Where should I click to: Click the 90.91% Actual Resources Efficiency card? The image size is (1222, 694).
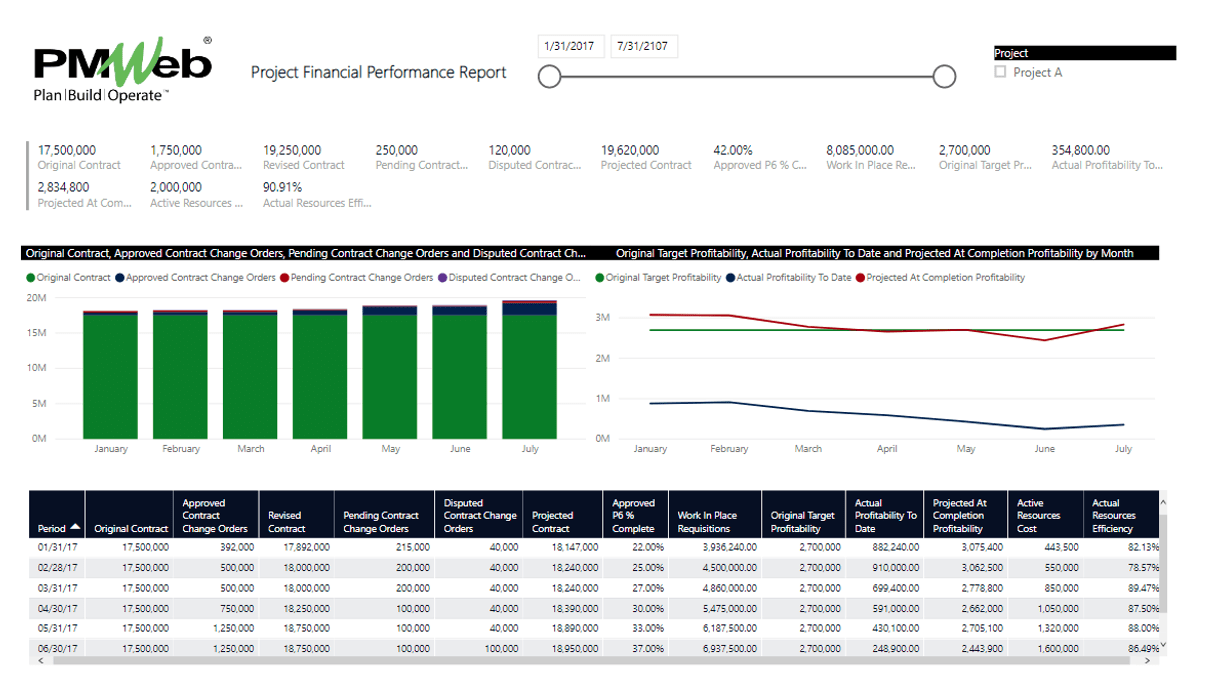317,194
